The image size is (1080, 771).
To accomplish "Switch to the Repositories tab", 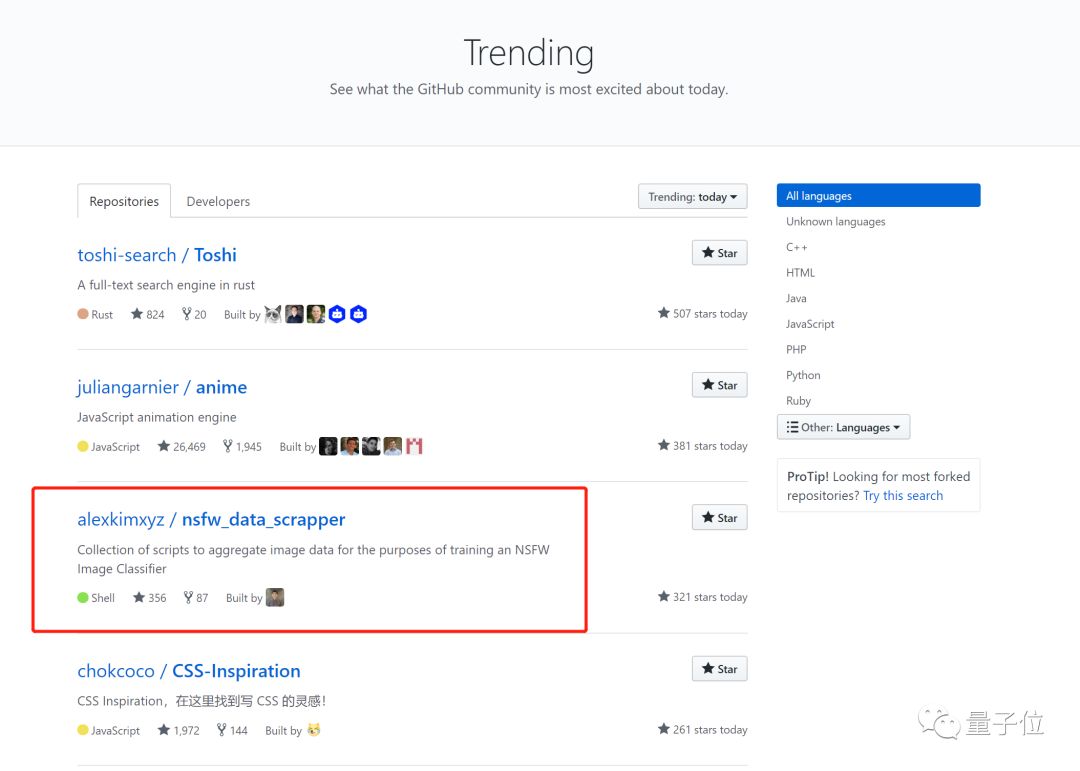I will 124,201.
